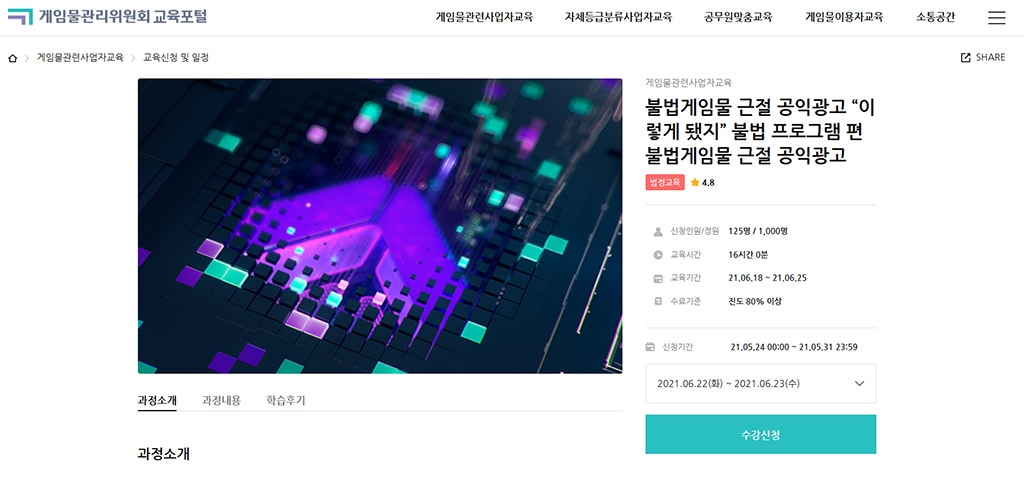Image resolution: width=1024 pixels, height=481 pixels.
Task: Click the education time clock icon
Action: pyautogui.click(x=658, y=255)
